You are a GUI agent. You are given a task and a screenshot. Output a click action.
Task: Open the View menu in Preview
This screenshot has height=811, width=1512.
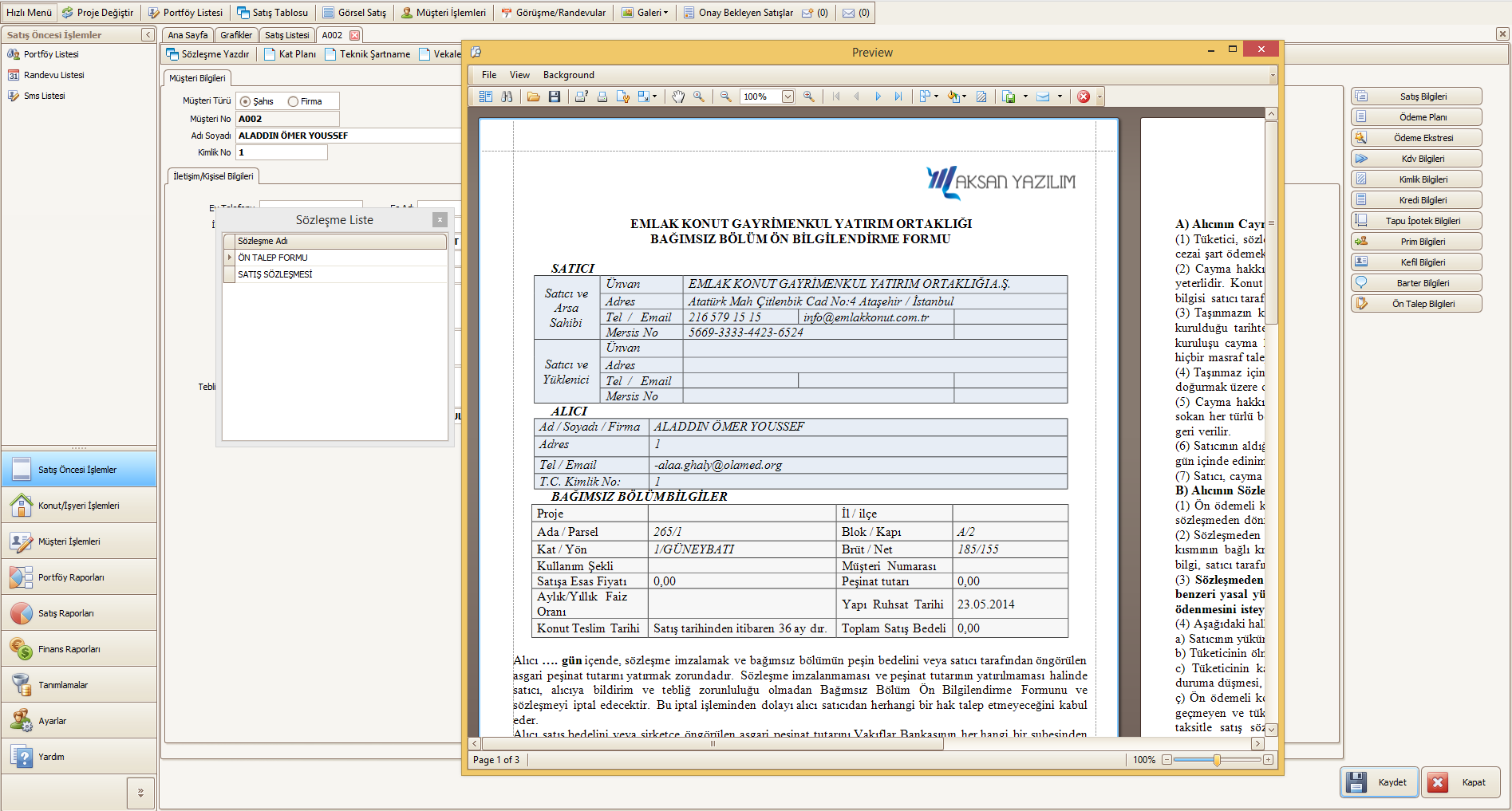pyautogui.click(x=519, y=75)
